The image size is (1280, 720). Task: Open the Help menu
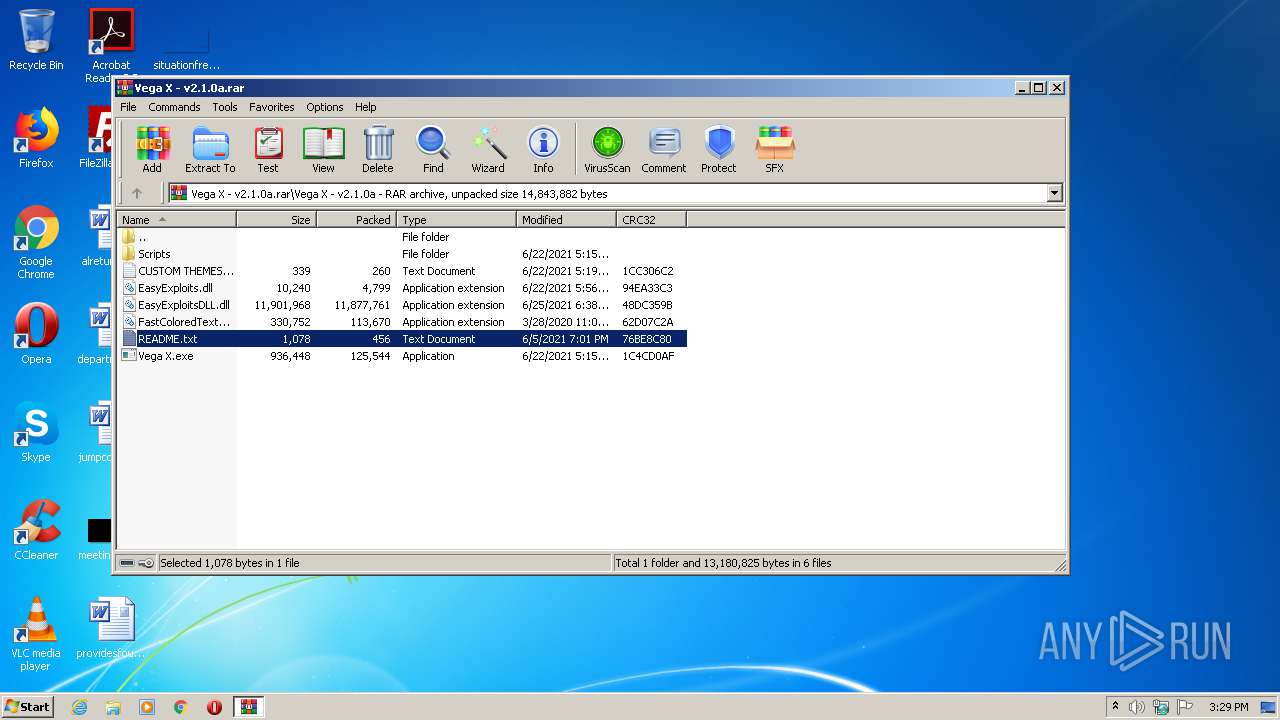coord(366,107)
